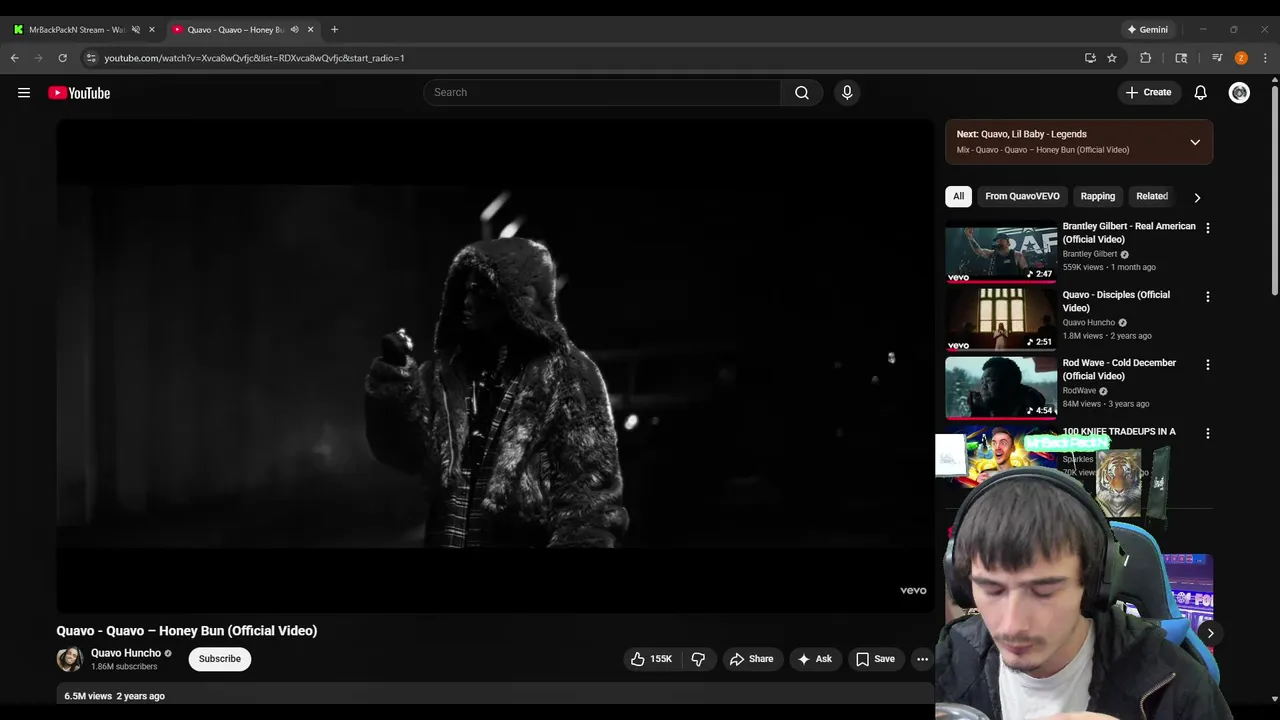The height and width of the screenshot is (720, 1280).
Task: Select the From QuavoVEVO chip
Action: 1022,196
